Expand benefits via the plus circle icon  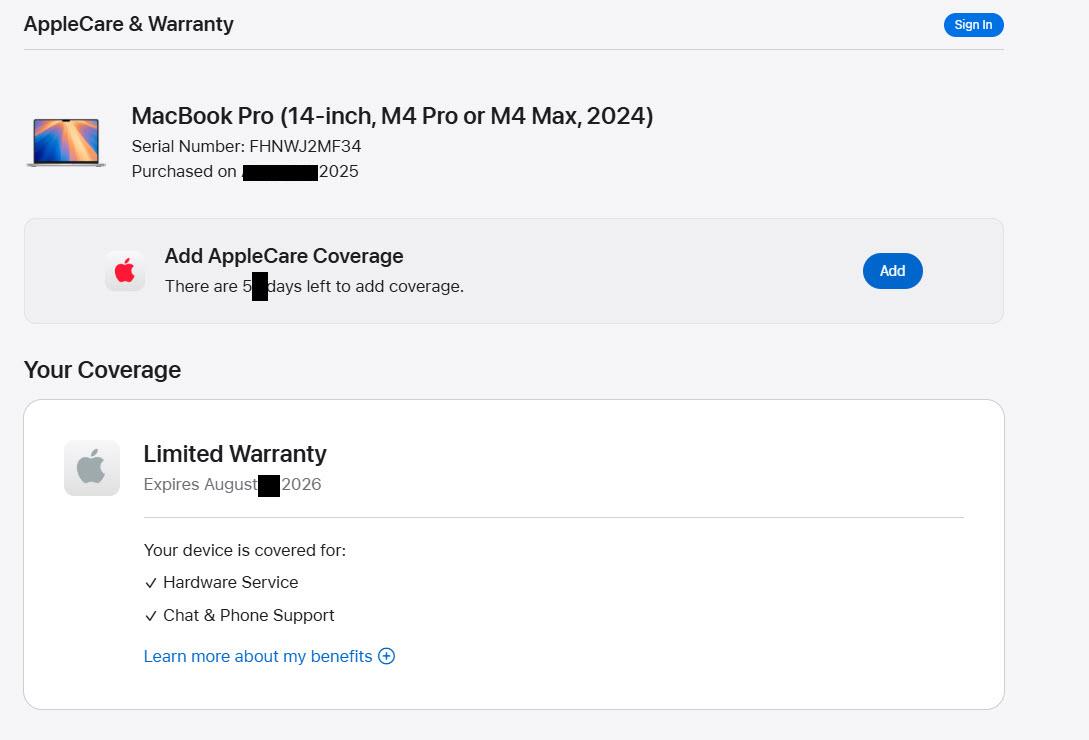386,656
